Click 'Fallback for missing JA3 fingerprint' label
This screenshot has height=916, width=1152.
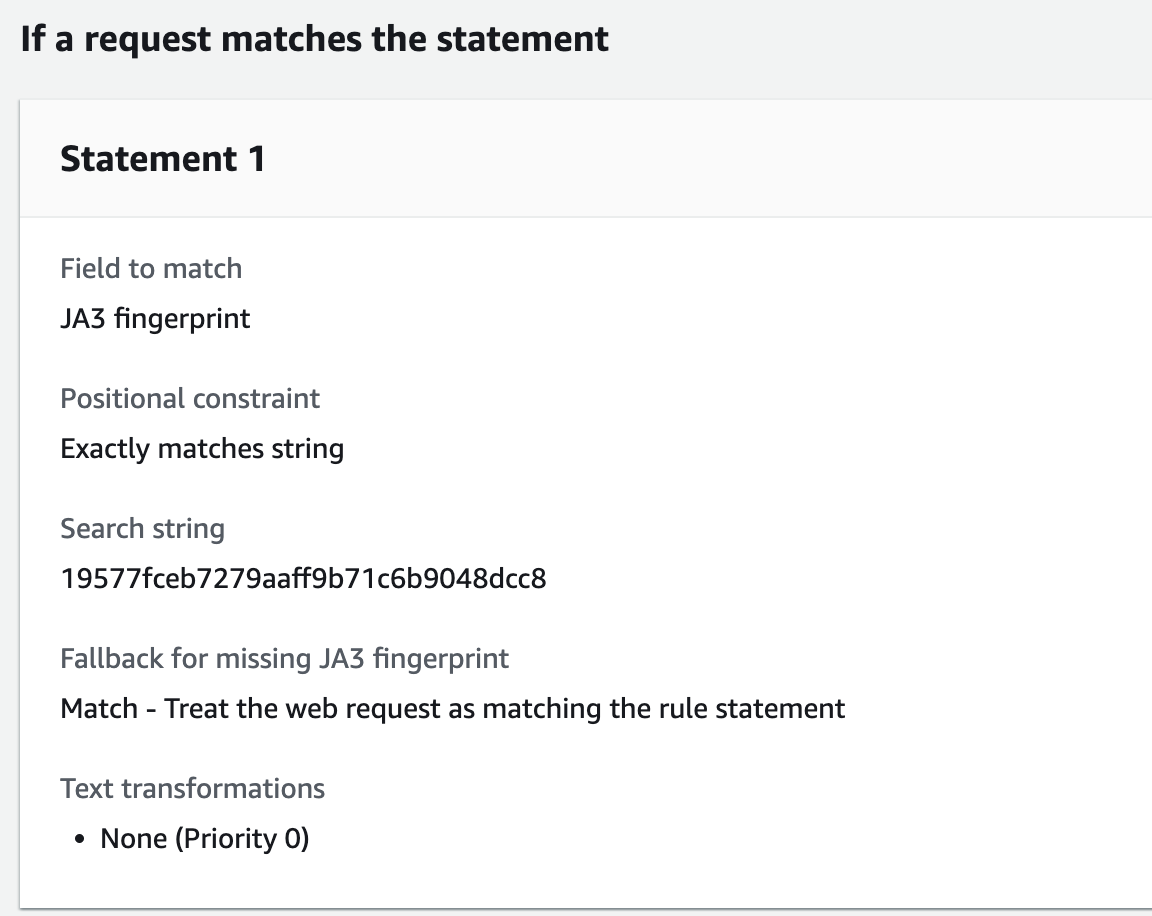pyautogui.click(x=284, y=658)
